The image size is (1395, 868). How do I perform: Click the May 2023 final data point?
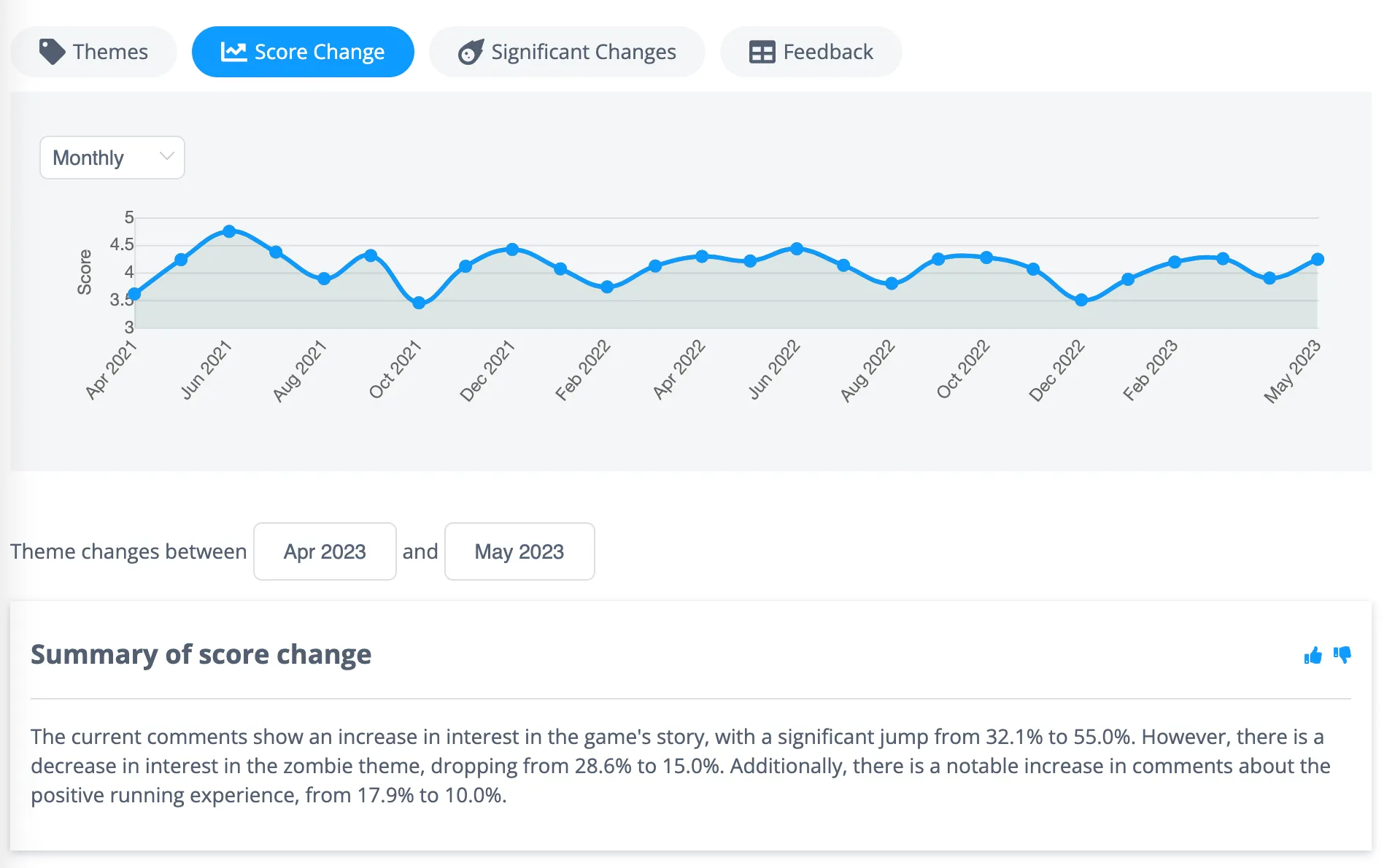(x=1318, y=259)
